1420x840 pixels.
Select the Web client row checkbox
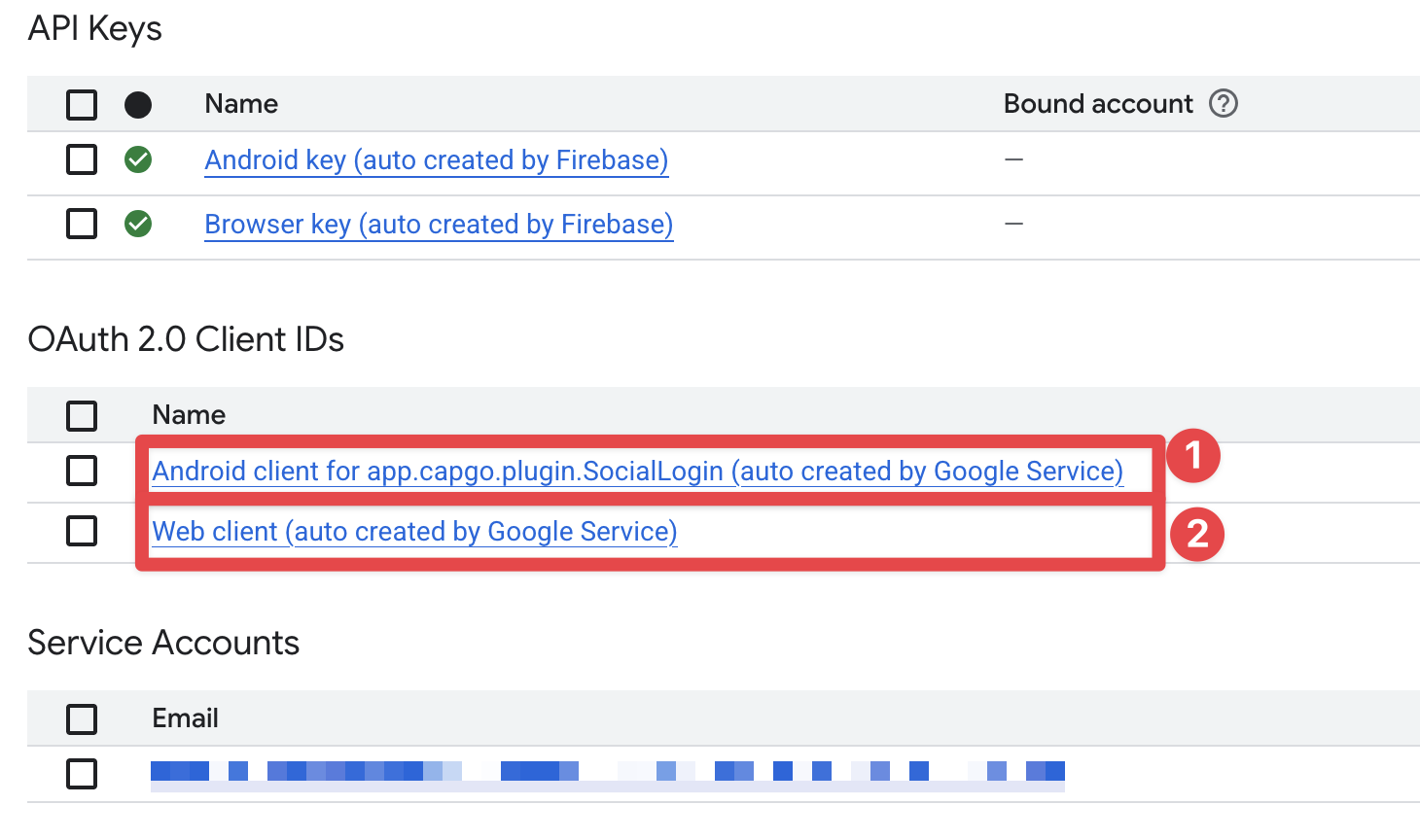[81, 532]
